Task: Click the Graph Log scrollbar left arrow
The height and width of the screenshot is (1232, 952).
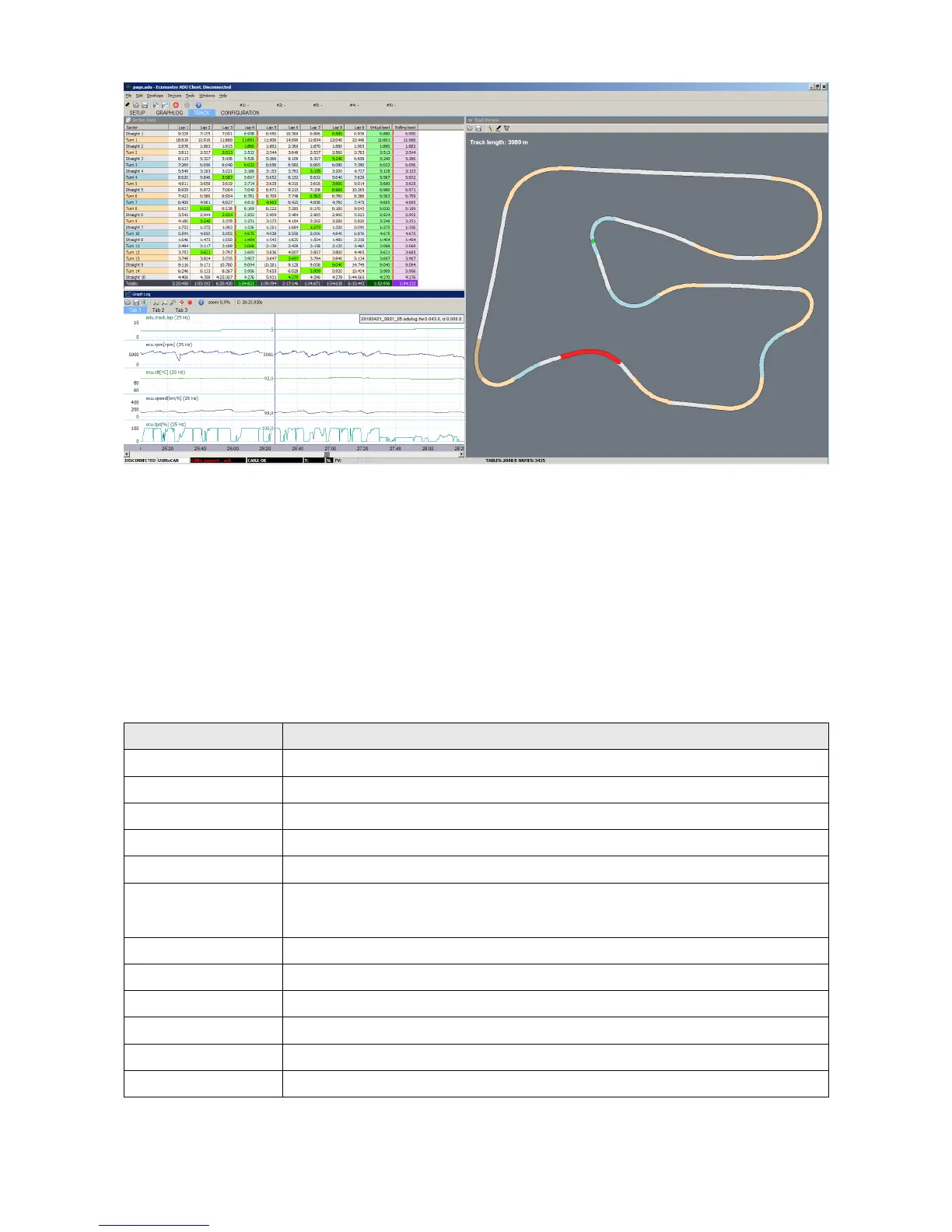Action: pos(127,454)
